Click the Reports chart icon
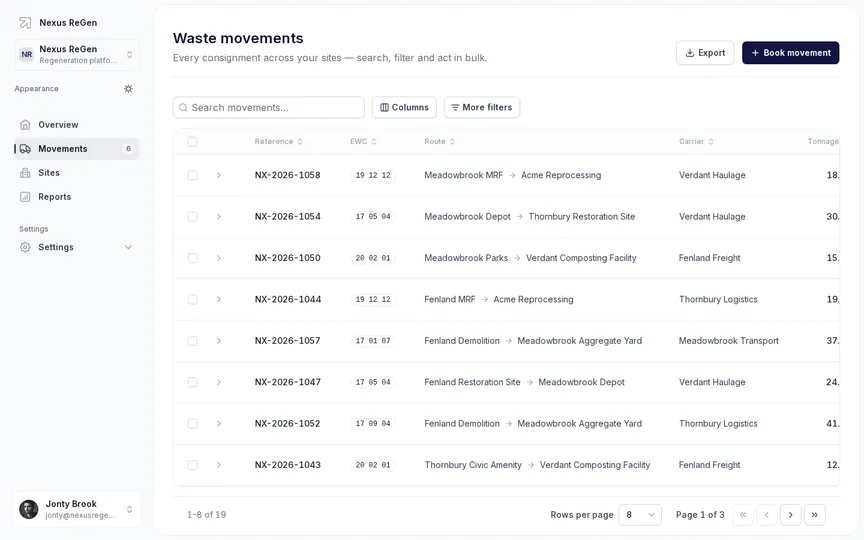The height and width of the screenshot is (540, 864). [x=25, y=197]
